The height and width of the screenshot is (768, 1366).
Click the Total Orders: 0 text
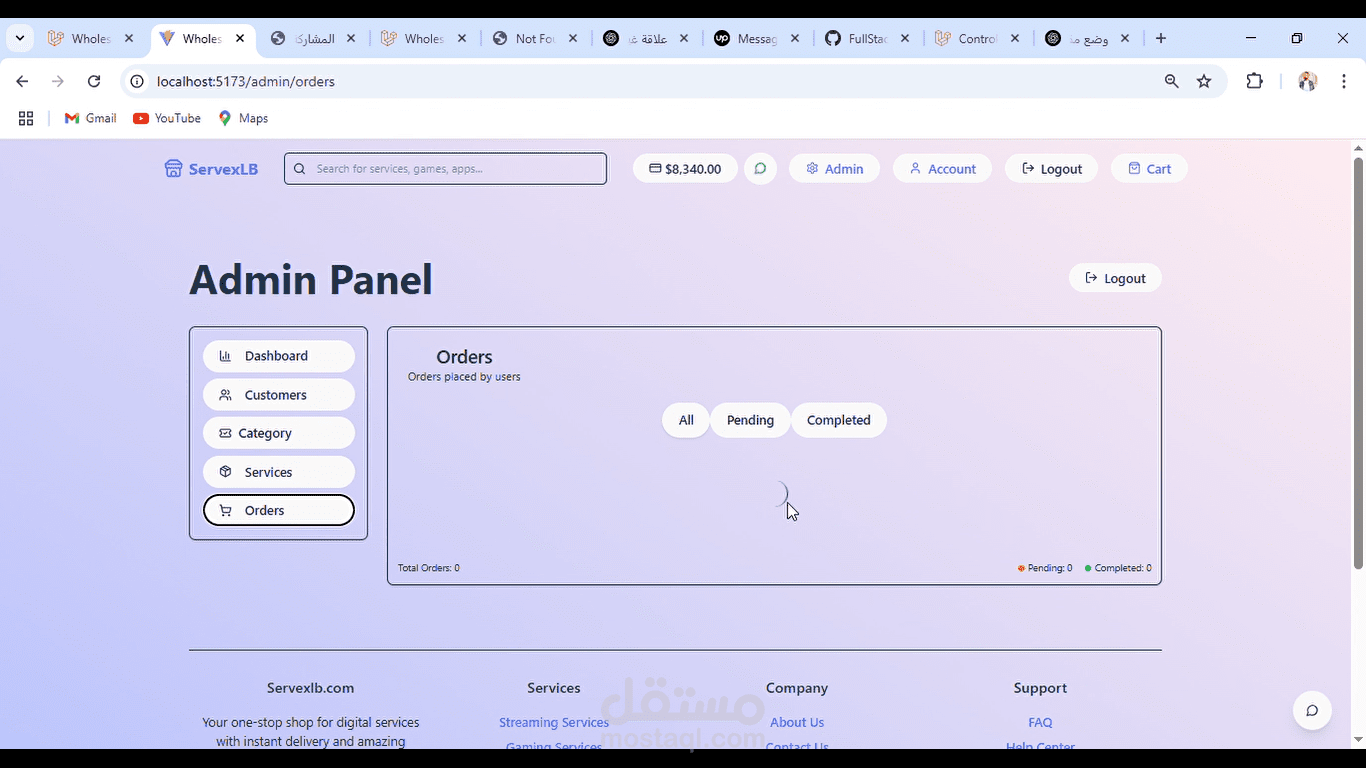[x=429, y=568]
